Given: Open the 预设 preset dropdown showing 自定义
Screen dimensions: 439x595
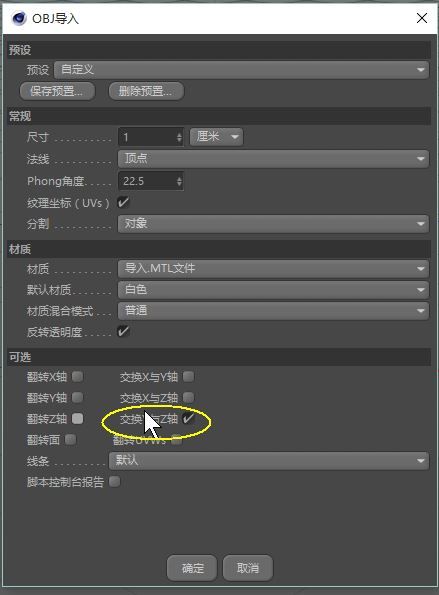Looking at the screenshot, I should 241,70.
